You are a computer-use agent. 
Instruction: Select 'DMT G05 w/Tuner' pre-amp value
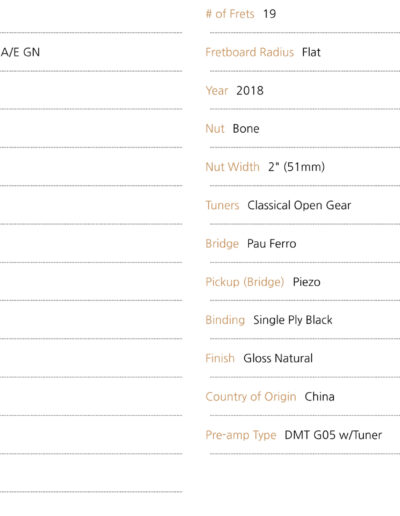pos(333,435)
